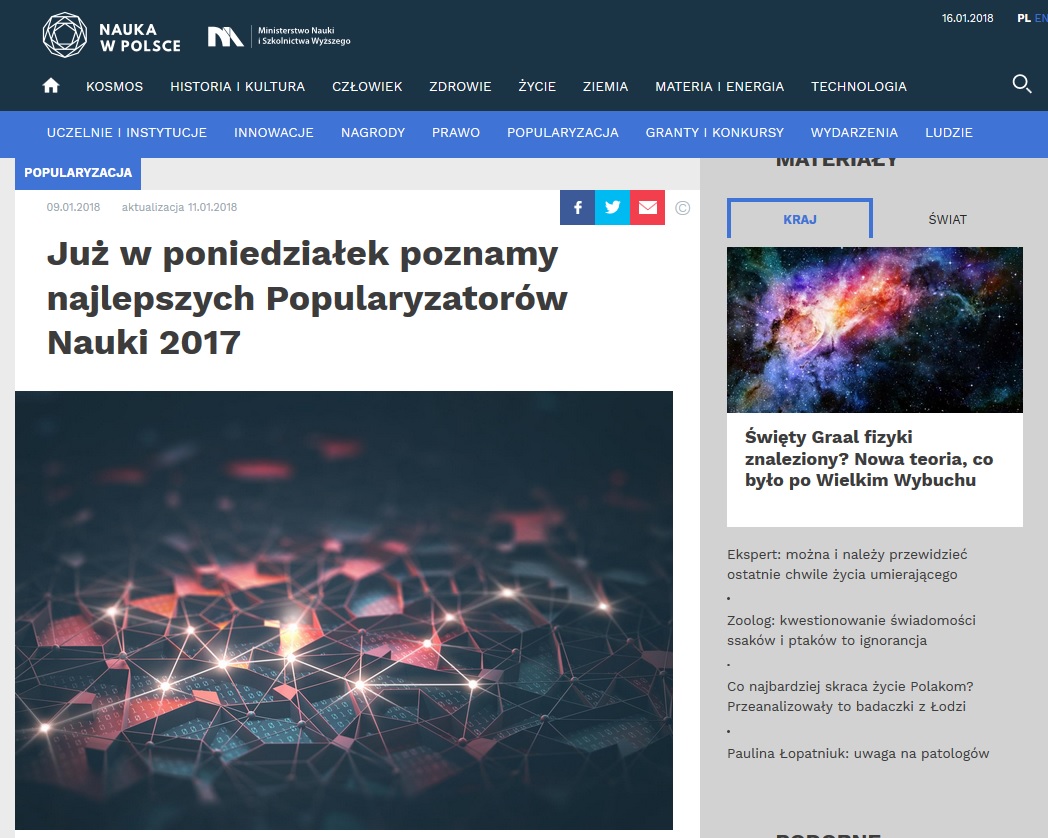
Task: Click the copyright circle icon
Action: (682, 208)
